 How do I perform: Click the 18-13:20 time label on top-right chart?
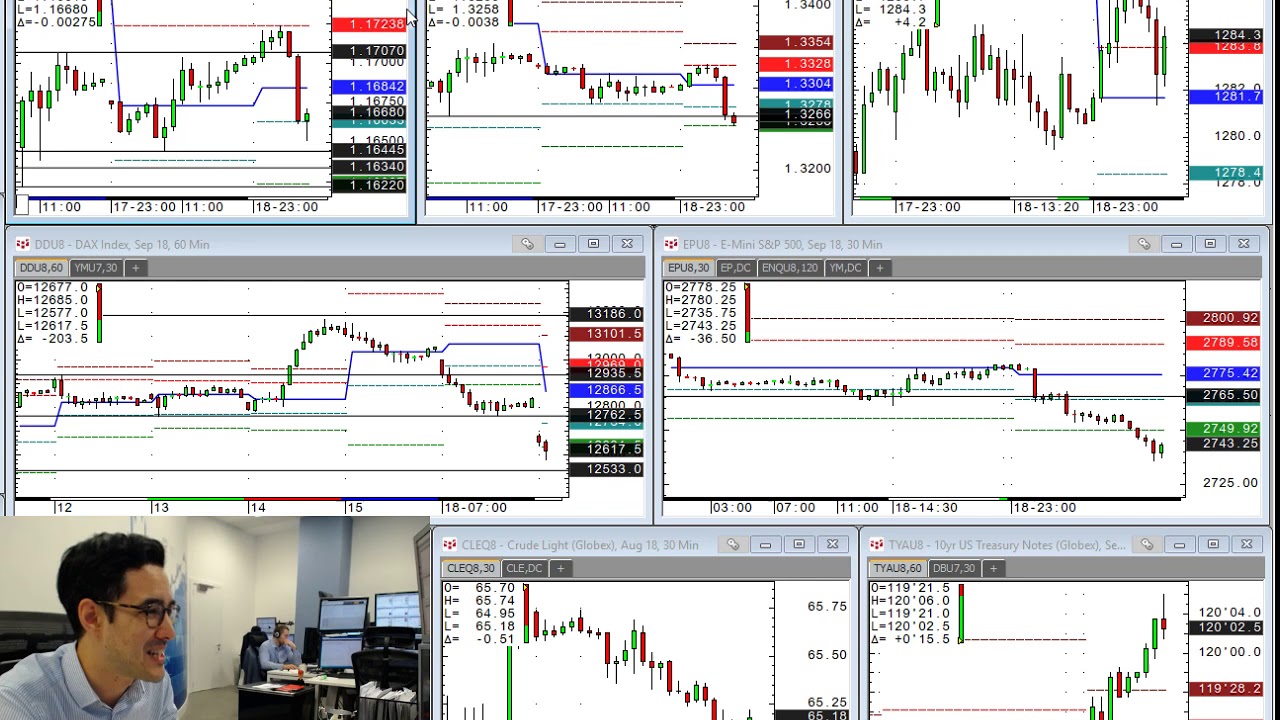[x=1049, y=207]
